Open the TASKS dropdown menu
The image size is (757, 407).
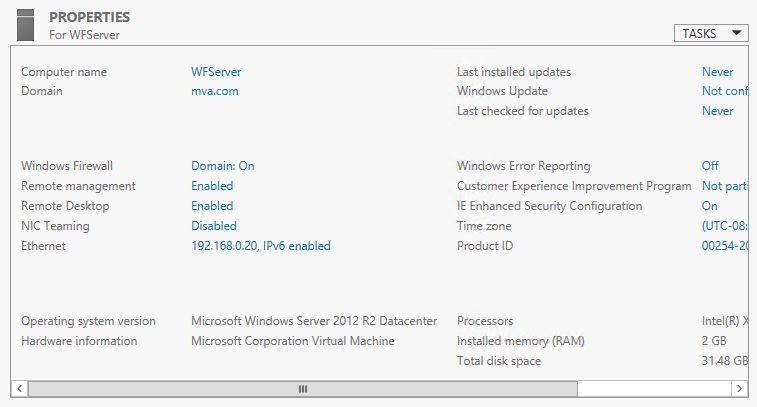(711, 33)
